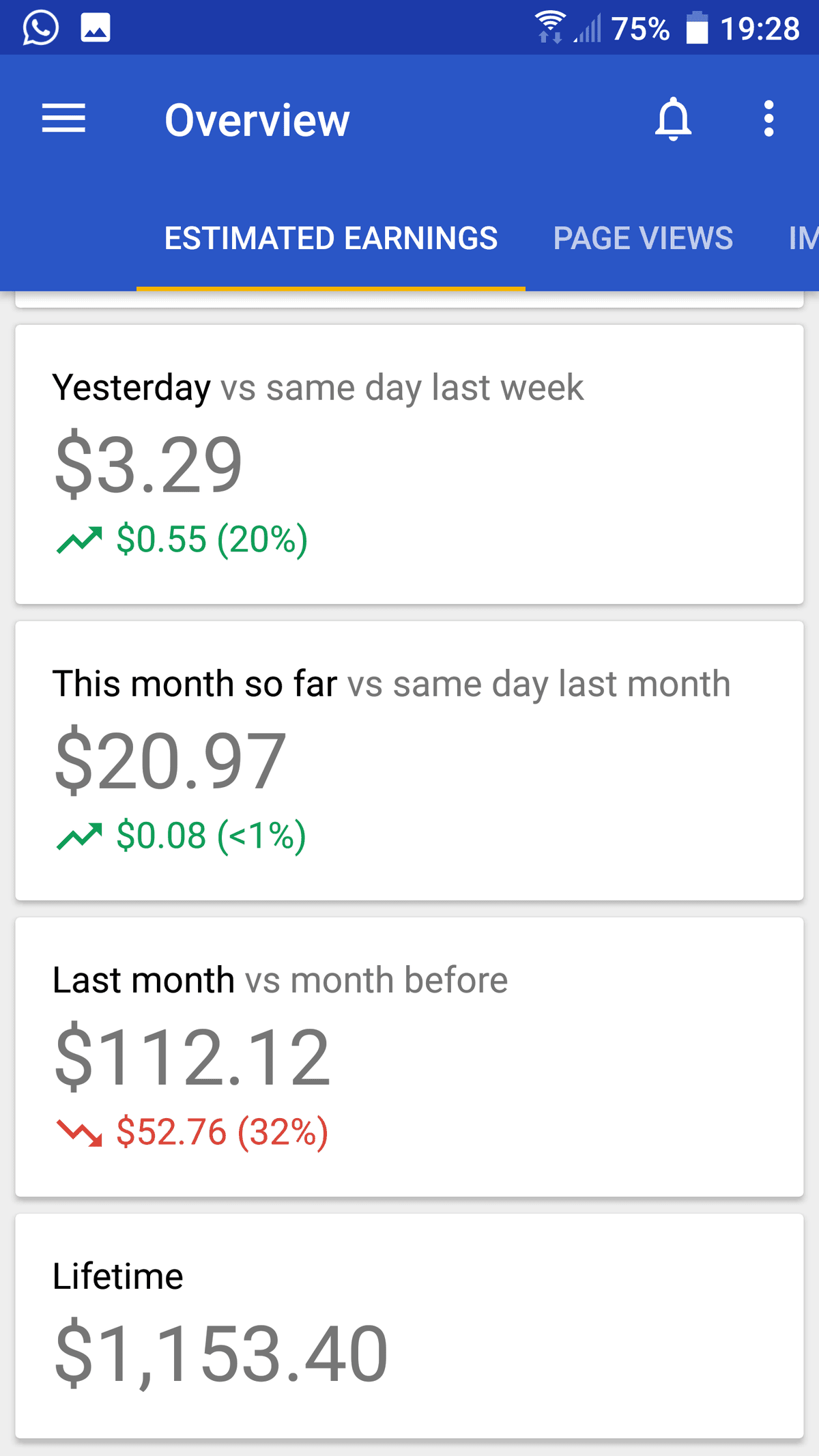Viewport: 819px width, 1456px height.
Task: Select the Estimated Earnings tab
Action: pyautogui.click(x=331, y=238)
